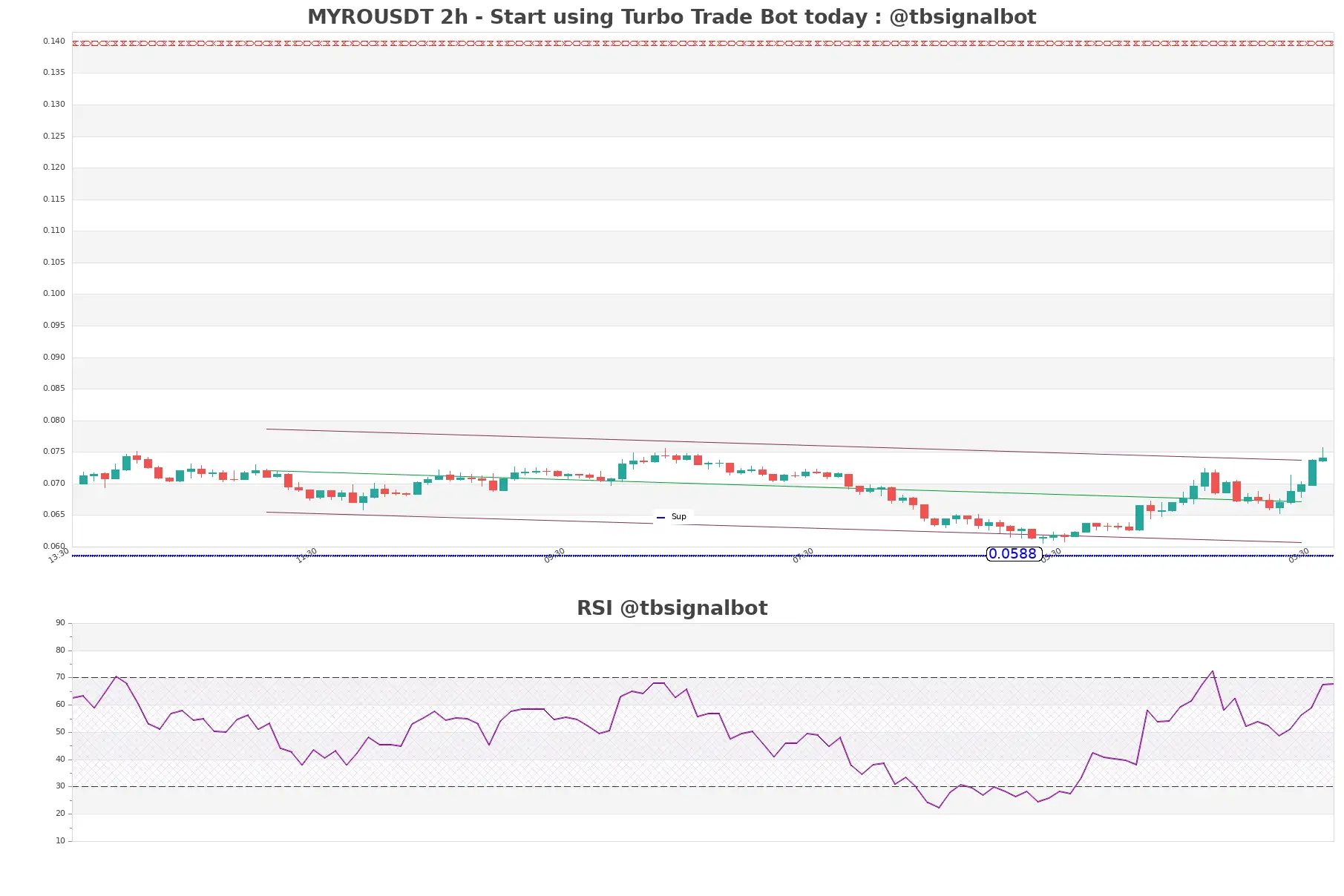Click the 0.115 price axis label
Screen dimensions: 1344x896
pyautogui.click(x=54, y=200)
